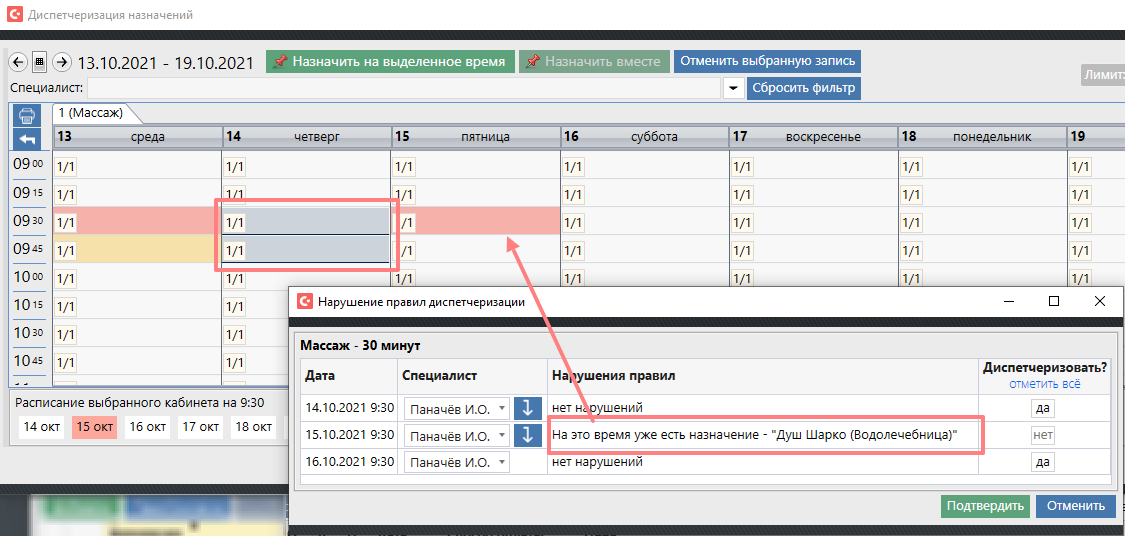
Task: Open the calendar date picker icon
Action: point(39,62)
